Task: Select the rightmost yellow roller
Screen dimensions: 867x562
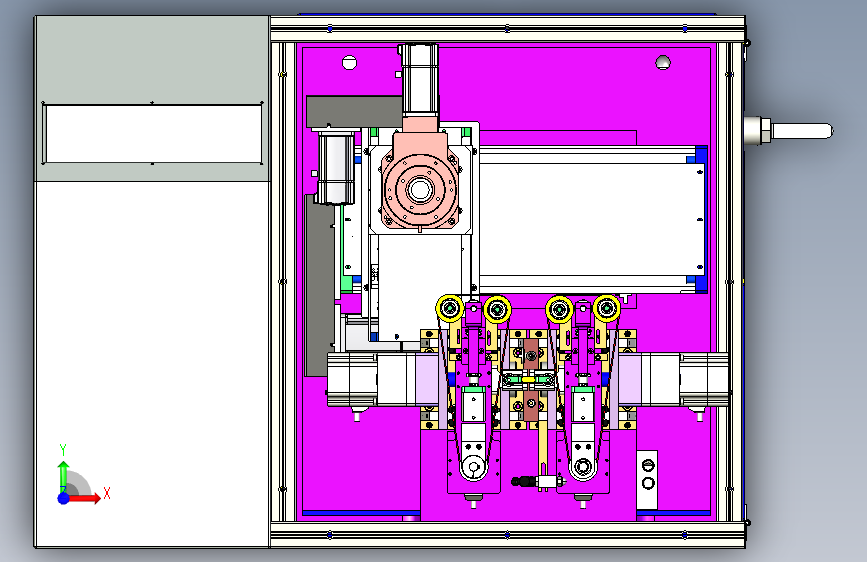Action: (x=607, y=308)
